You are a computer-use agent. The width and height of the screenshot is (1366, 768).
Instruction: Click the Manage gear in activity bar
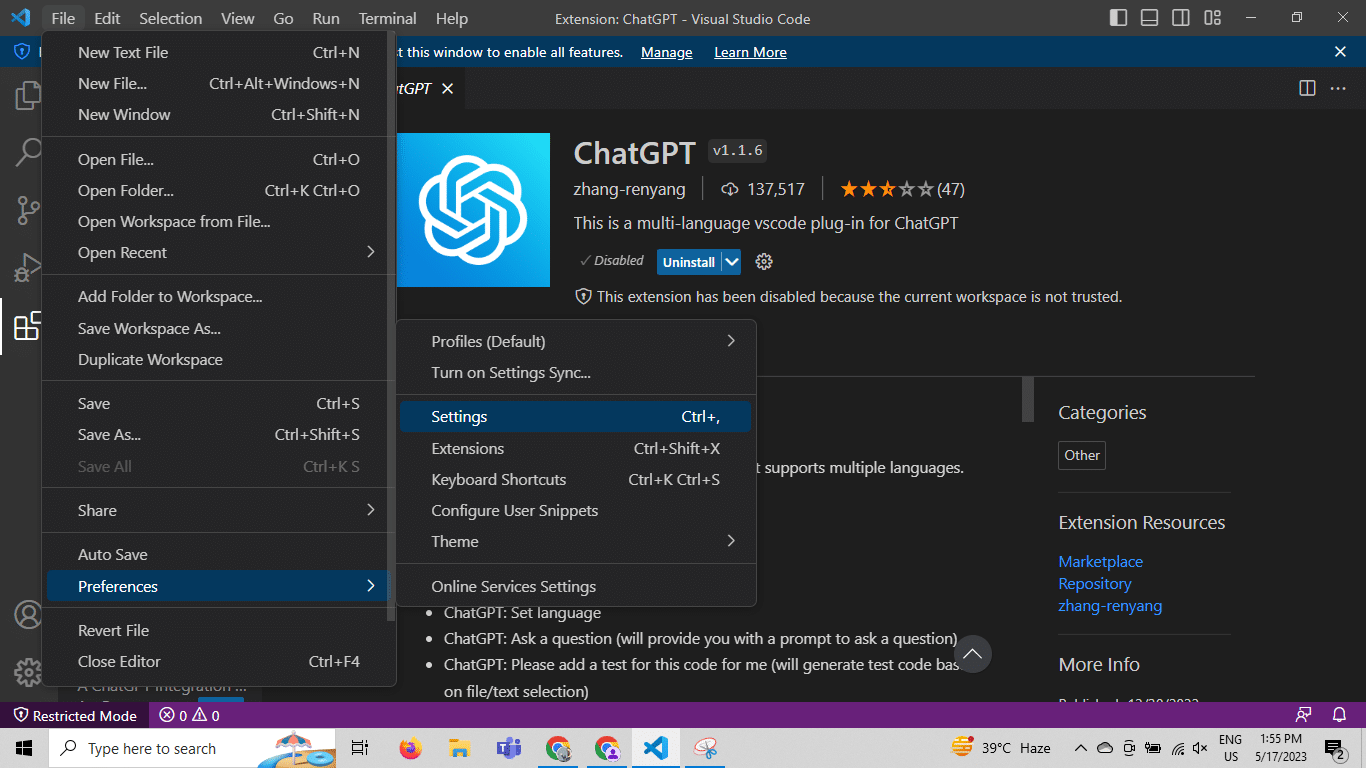click(x=27, y=671)
